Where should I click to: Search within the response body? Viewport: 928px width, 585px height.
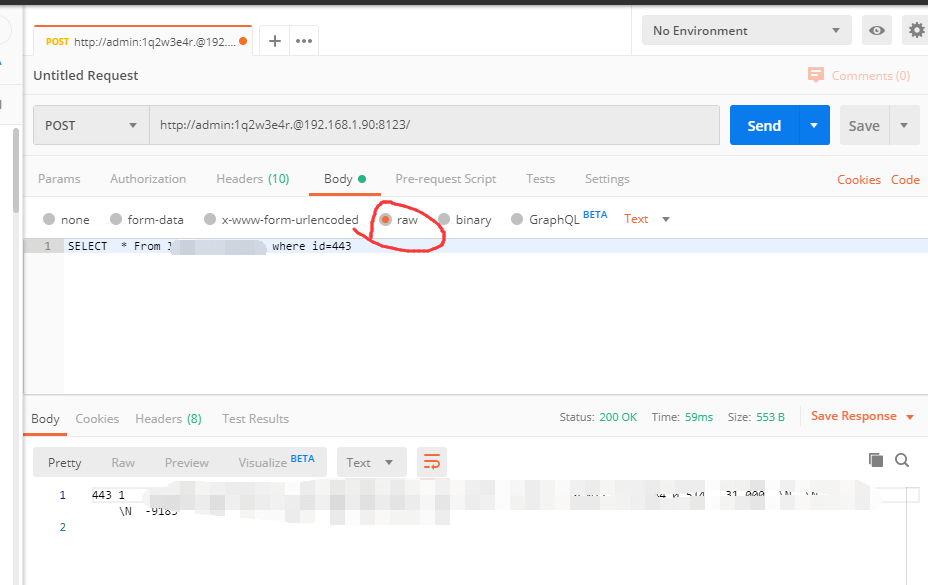click(x=902, y=460)
